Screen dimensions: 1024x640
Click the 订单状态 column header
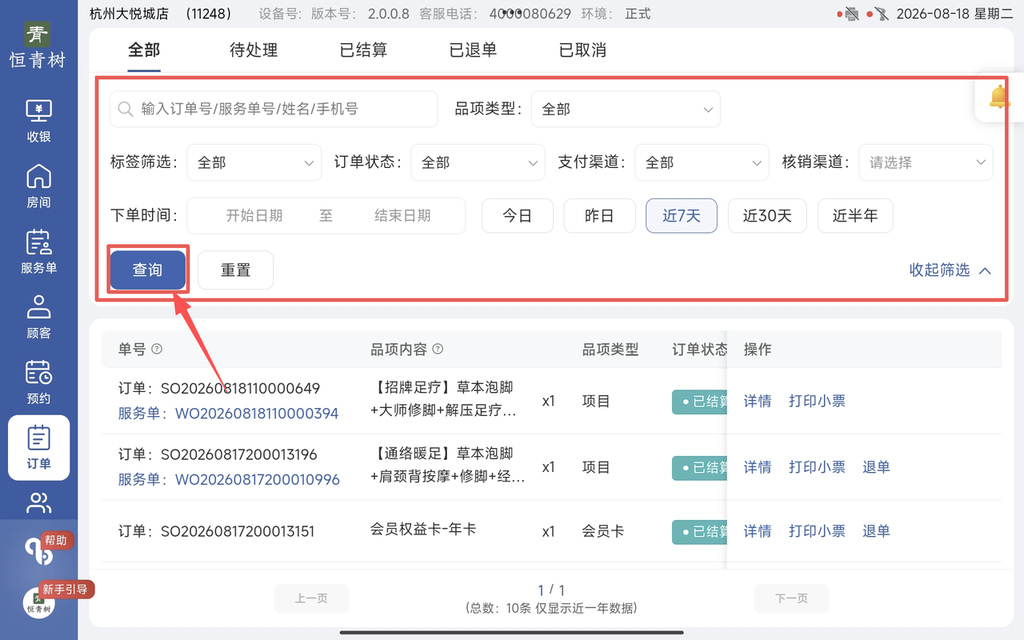pos(699,349)
